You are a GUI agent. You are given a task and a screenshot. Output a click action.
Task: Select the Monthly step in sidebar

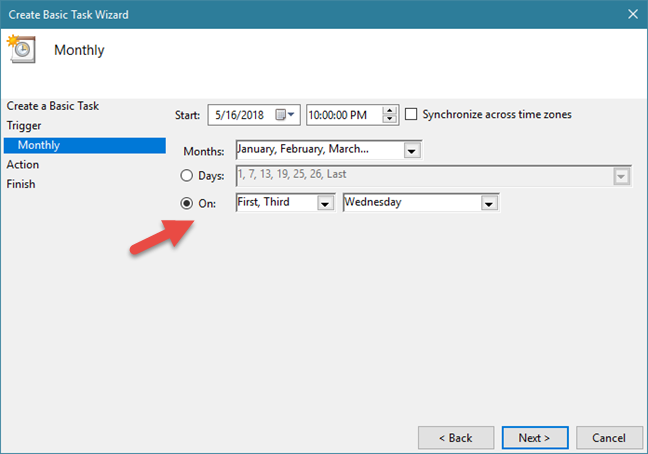tap(39, 146)
